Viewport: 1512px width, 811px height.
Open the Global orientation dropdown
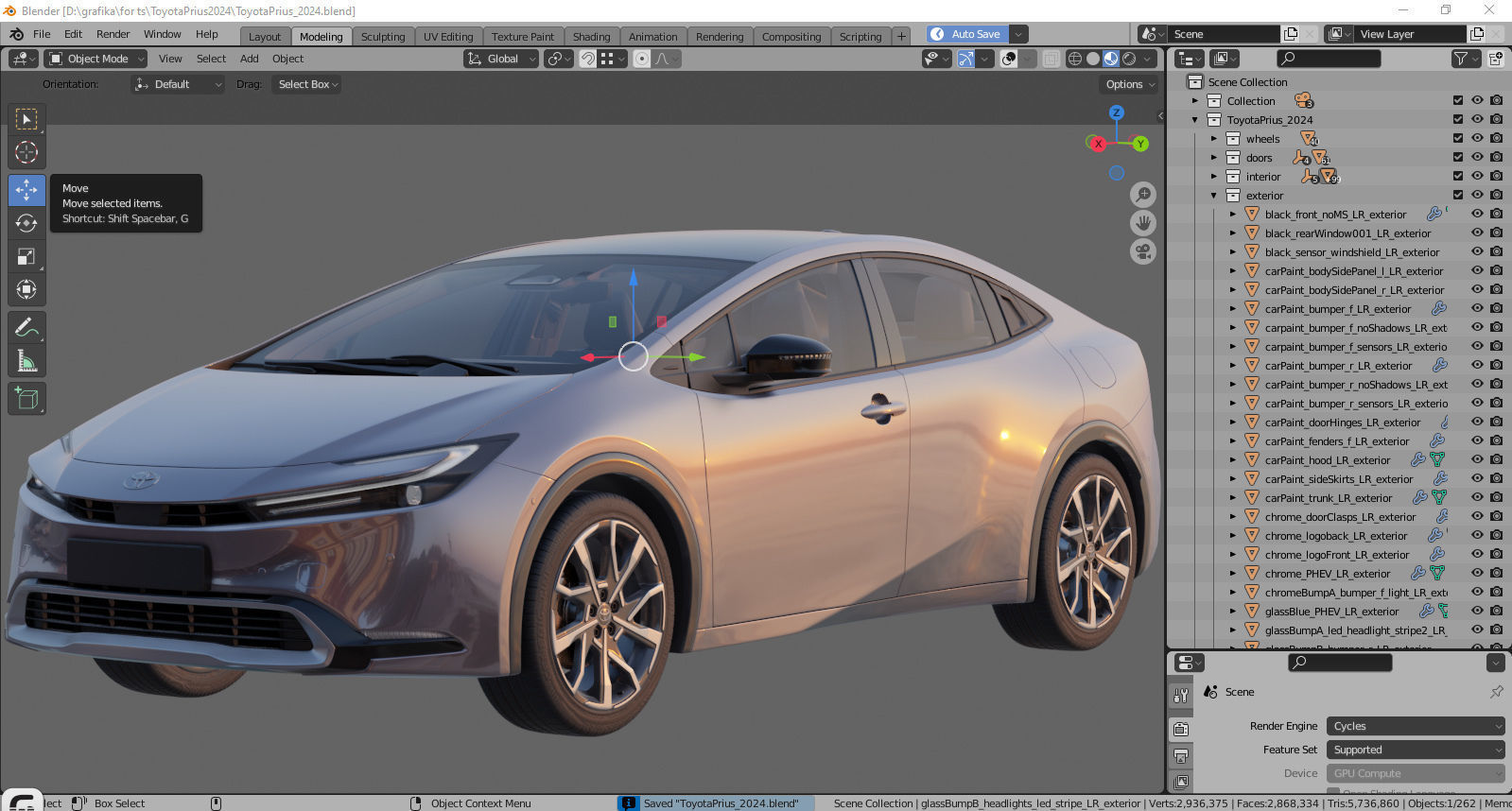pos(501,59)
